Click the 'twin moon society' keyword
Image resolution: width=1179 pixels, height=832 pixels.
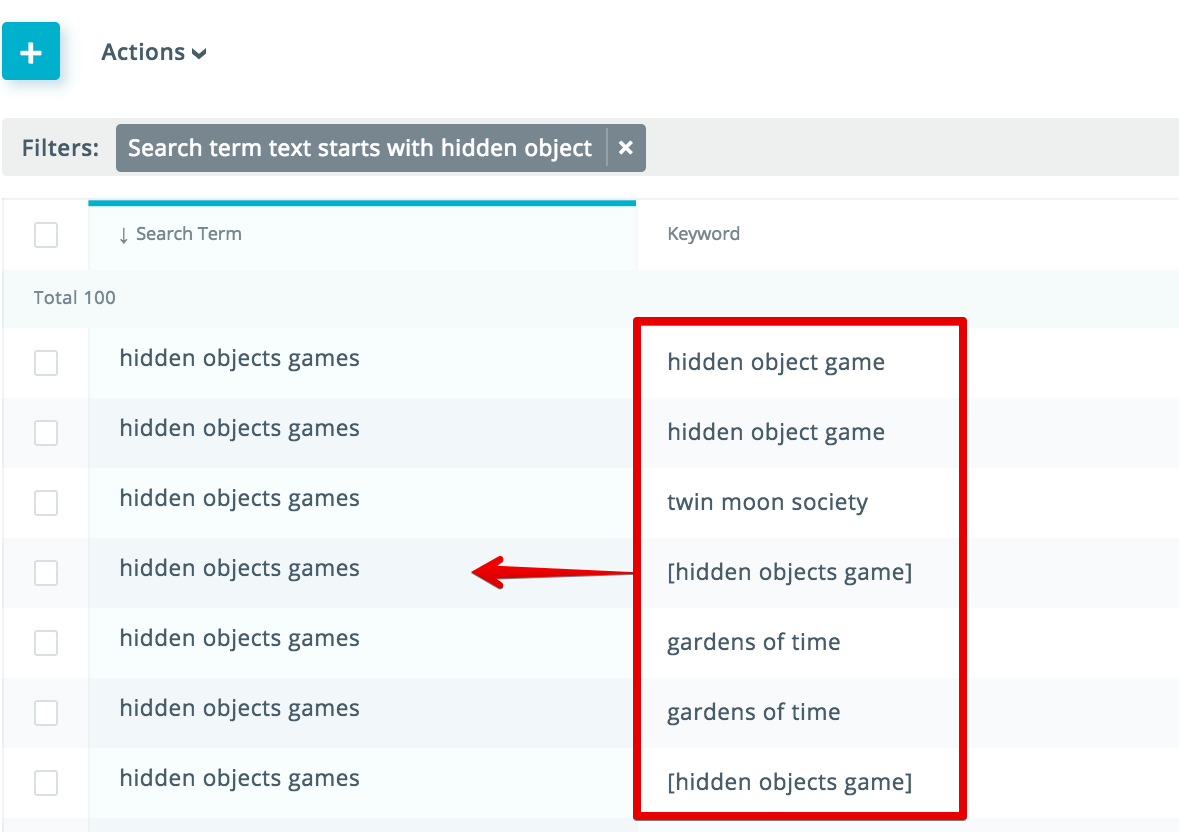click(x=767, y=502)
